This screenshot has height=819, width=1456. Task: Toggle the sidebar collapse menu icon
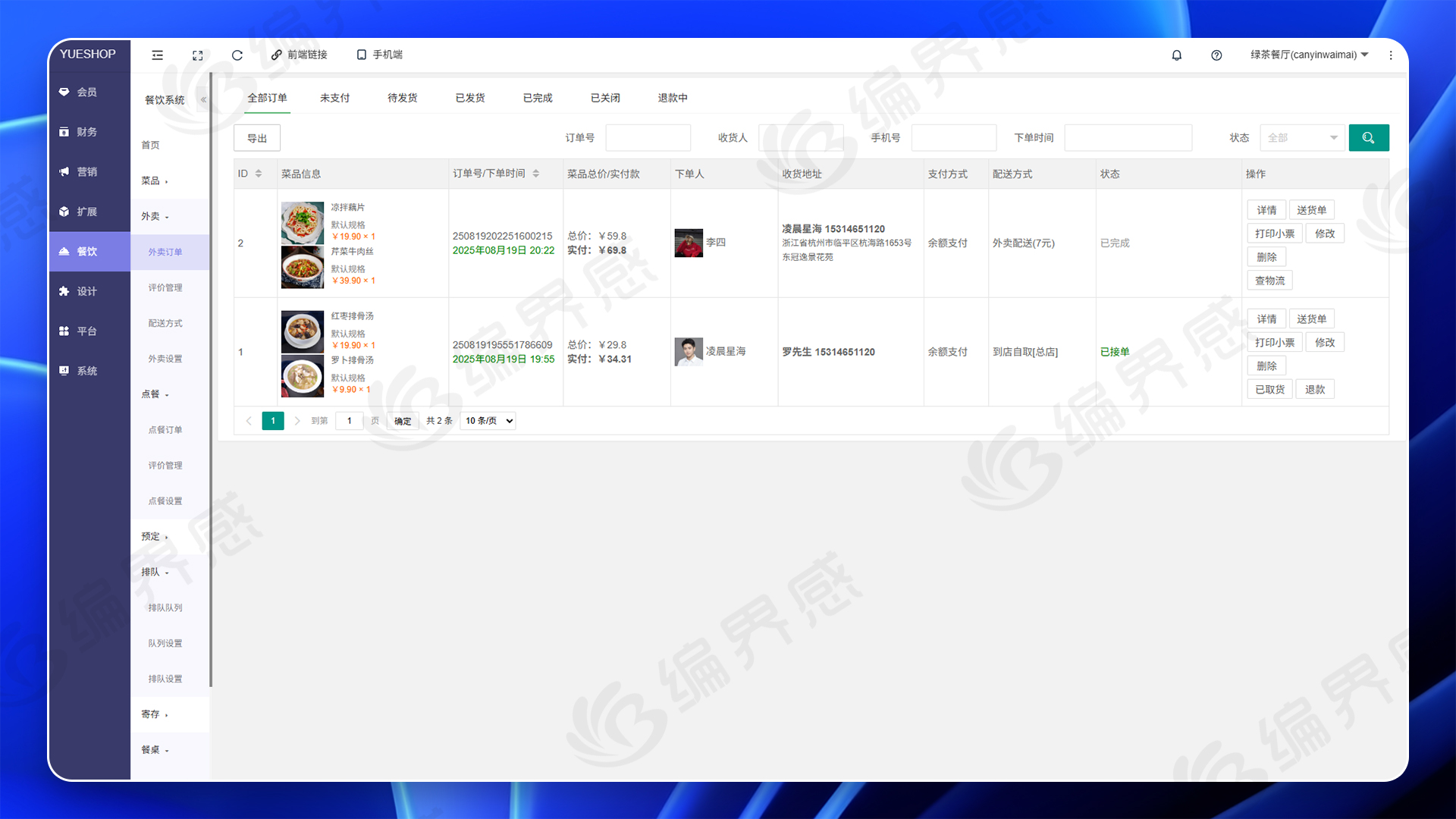click(x=157, y=55)
